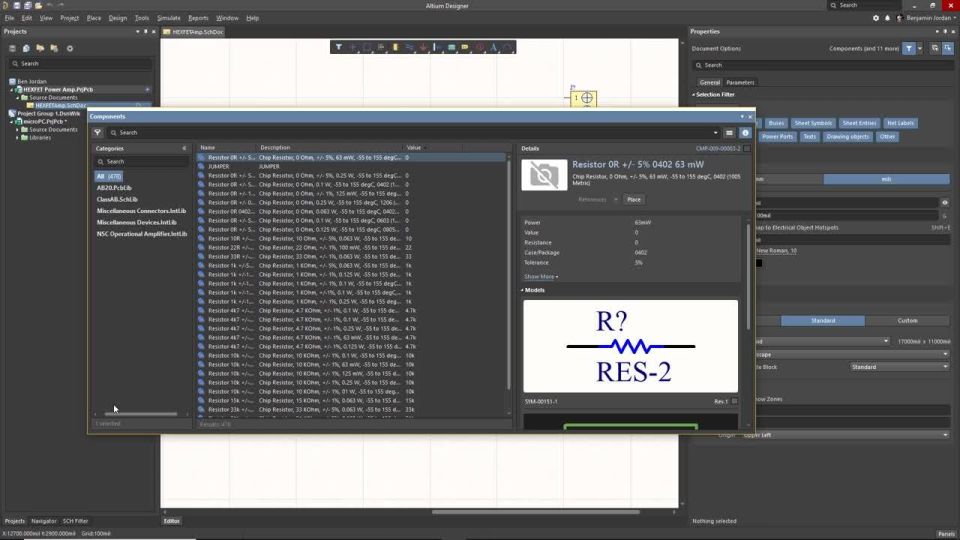
Task: Toggle the Other selection filter
Action: point(887,137)
